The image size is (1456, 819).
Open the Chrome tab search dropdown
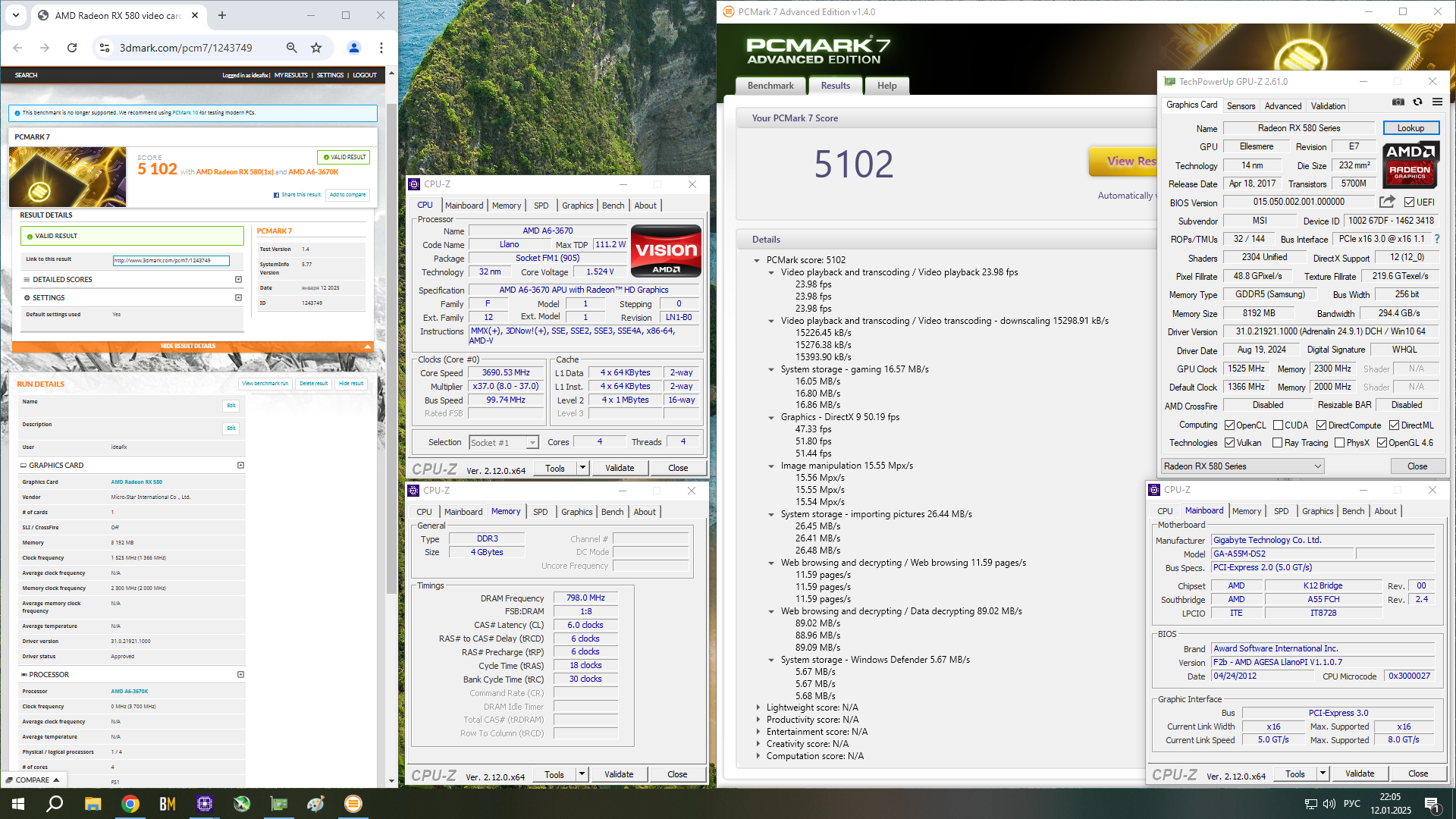16,15
